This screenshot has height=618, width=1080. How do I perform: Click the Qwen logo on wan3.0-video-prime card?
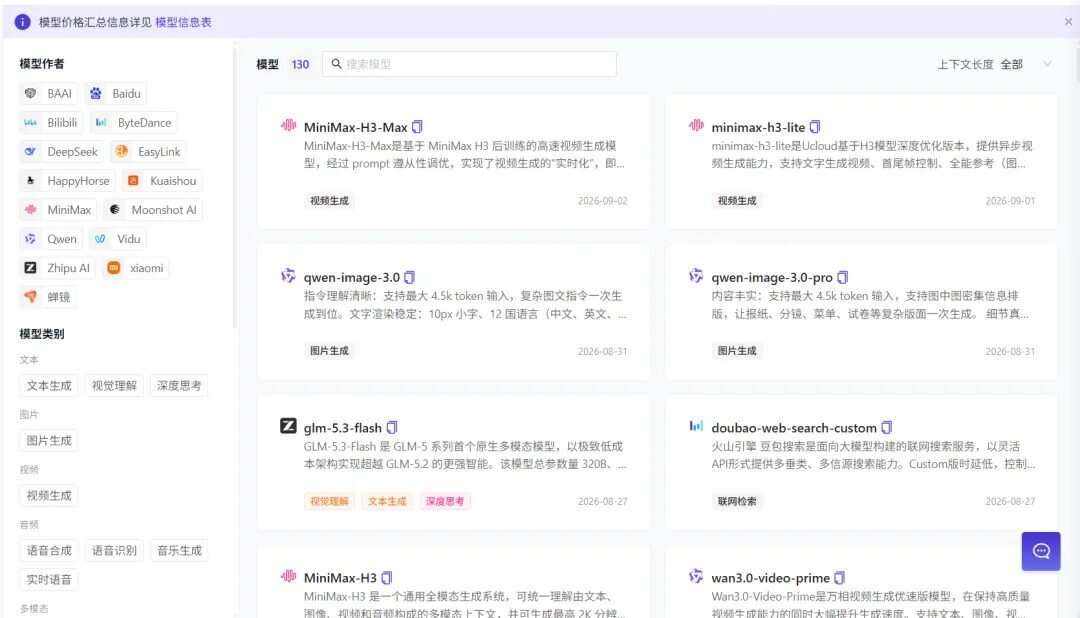696,576
